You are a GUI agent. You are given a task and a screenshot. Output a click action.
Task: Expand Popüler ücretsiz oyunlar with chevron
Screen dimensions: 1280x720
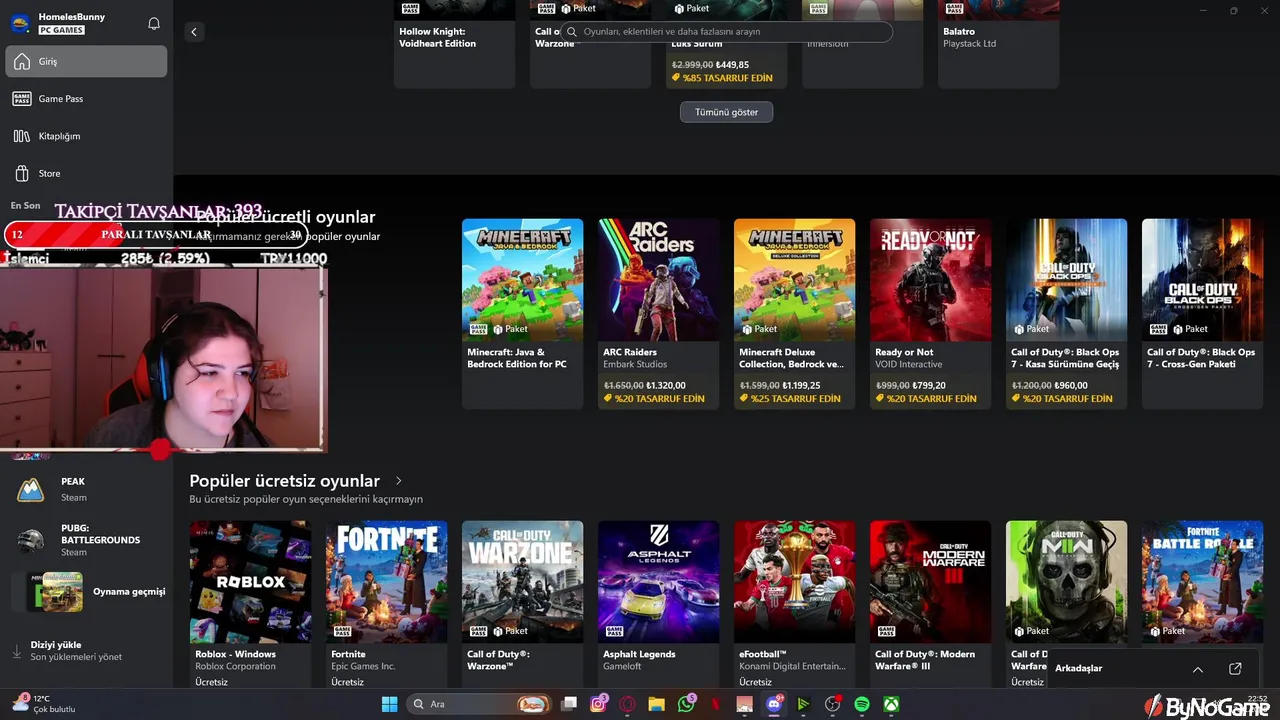coord(399,481)
